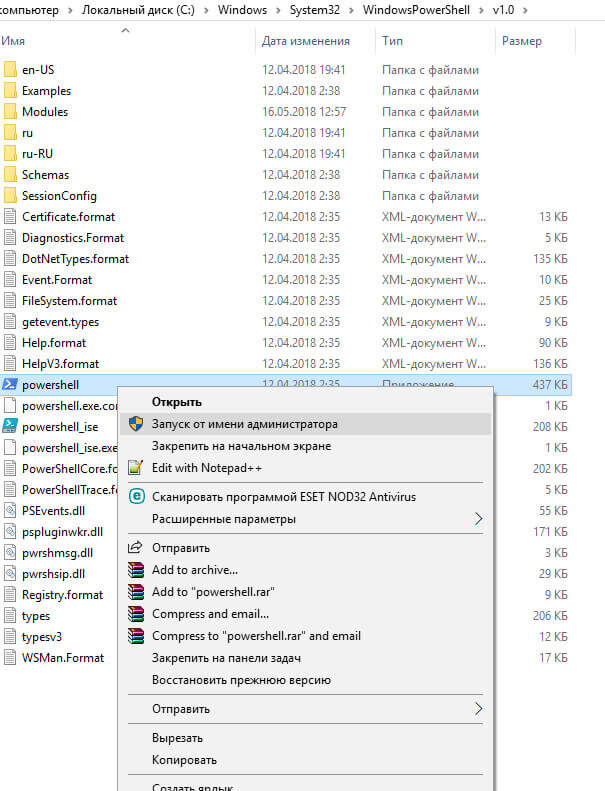Open breadcrumb chevron after Windows
Screen dimensions: 605x791
click(x=279, y=10)
